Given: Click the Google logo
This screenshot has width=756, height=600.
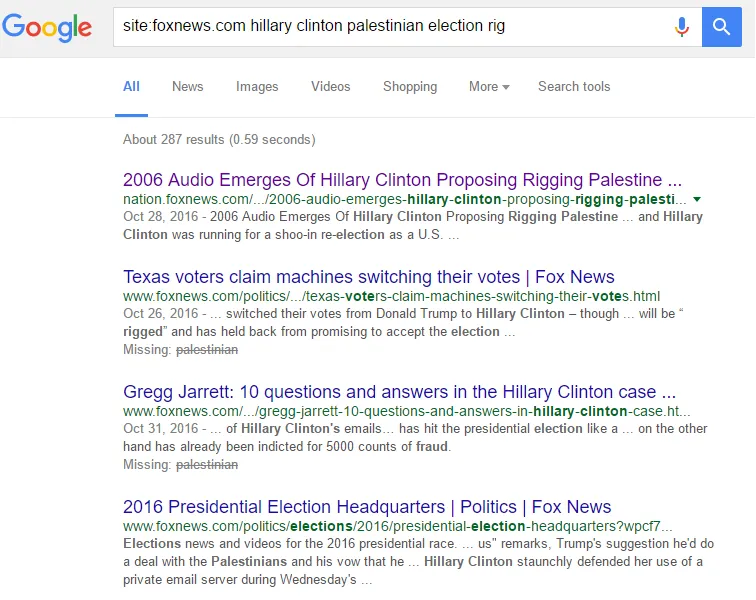Looking at the screenshot, I should tap(47, 27).
